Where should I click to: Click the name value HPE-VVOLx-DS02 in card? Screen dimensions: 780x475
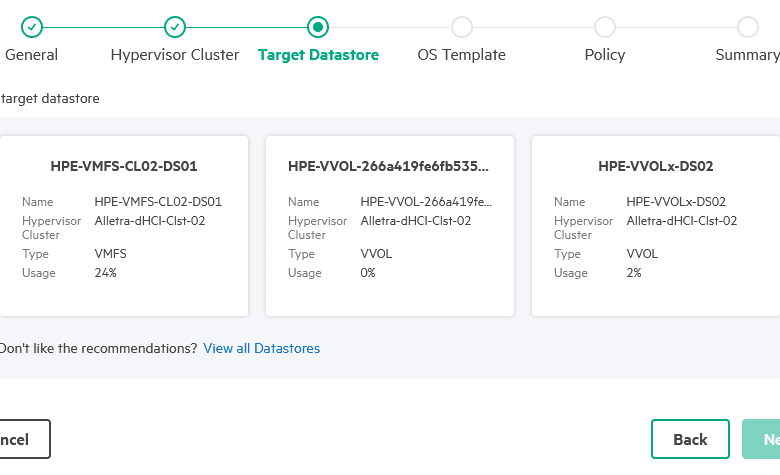click(676, 201)
